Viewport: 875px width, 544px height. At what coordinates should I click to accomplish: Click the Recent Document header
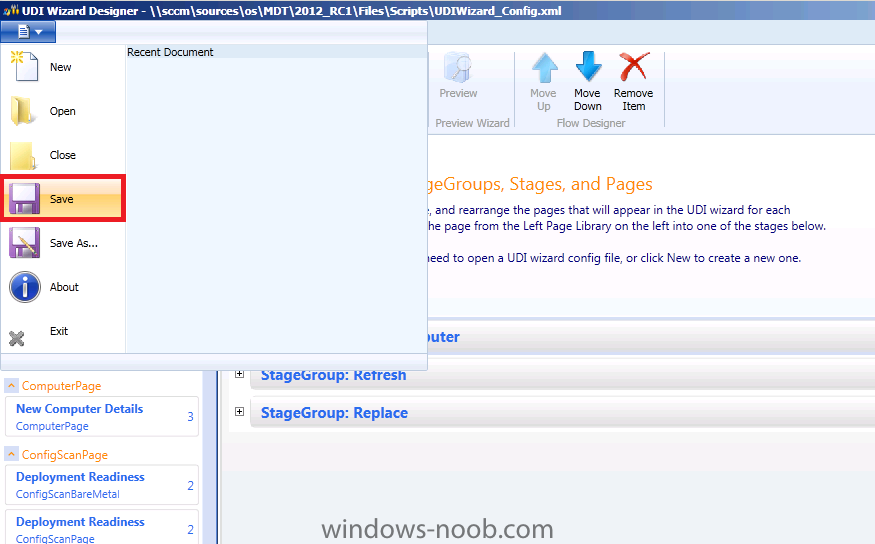coord(170,52)
